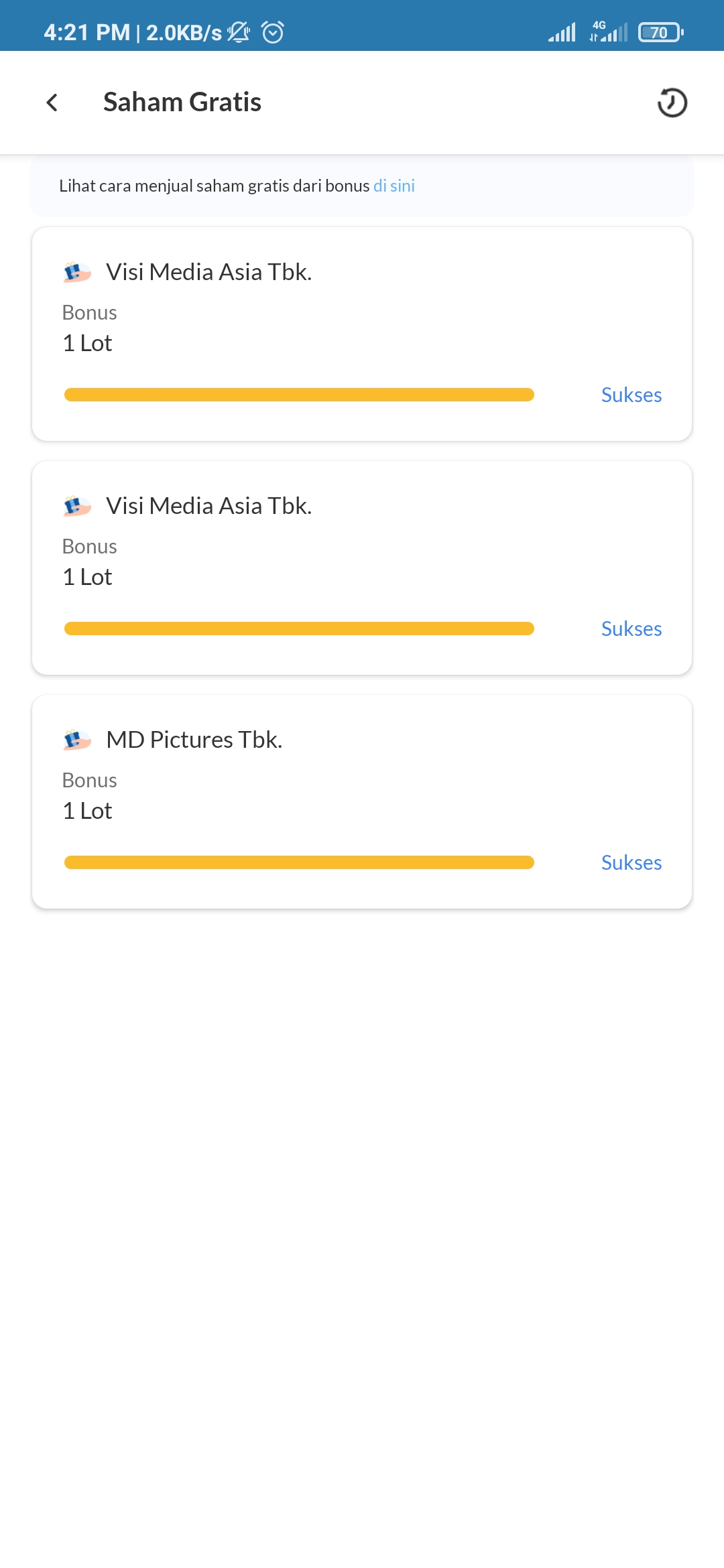Image resolution: width=724 pixels, height=1568 pixels.
Task: Tap the muted bell status bar icon
Action: click(239, 32)
